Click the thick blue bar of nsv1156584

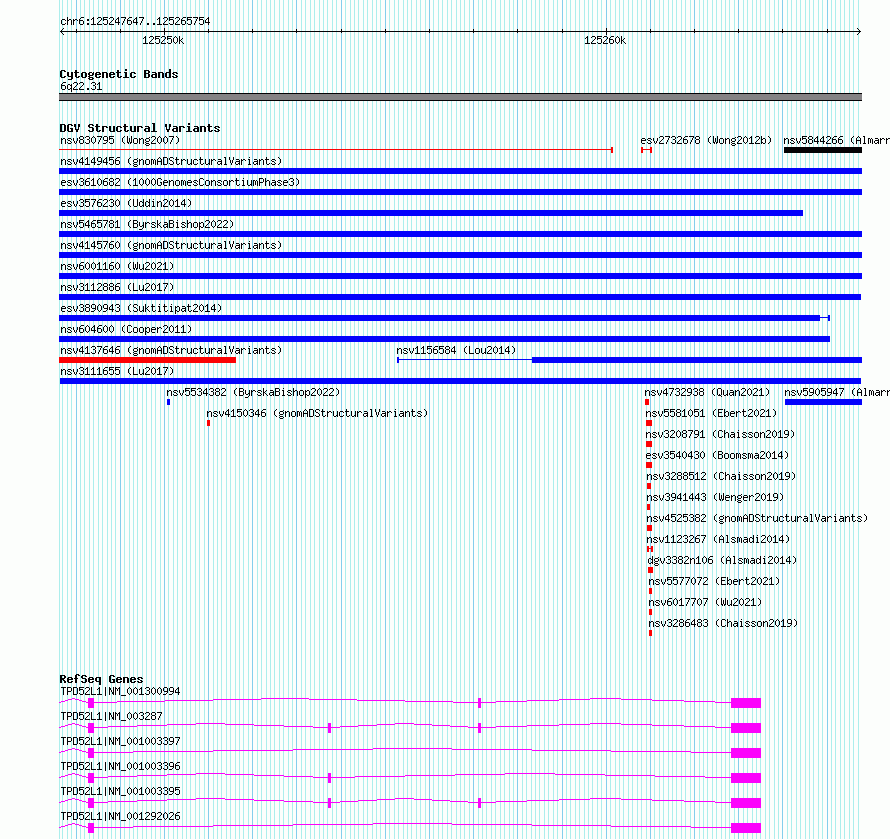pos(697,360)
